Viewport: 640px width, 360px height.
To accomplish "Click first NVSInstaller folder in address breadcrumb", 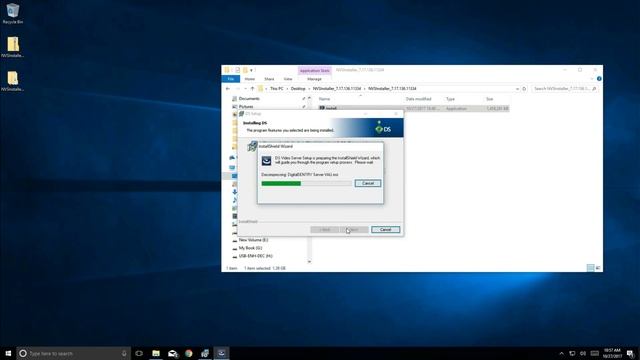I will click(x=337, y=89).
